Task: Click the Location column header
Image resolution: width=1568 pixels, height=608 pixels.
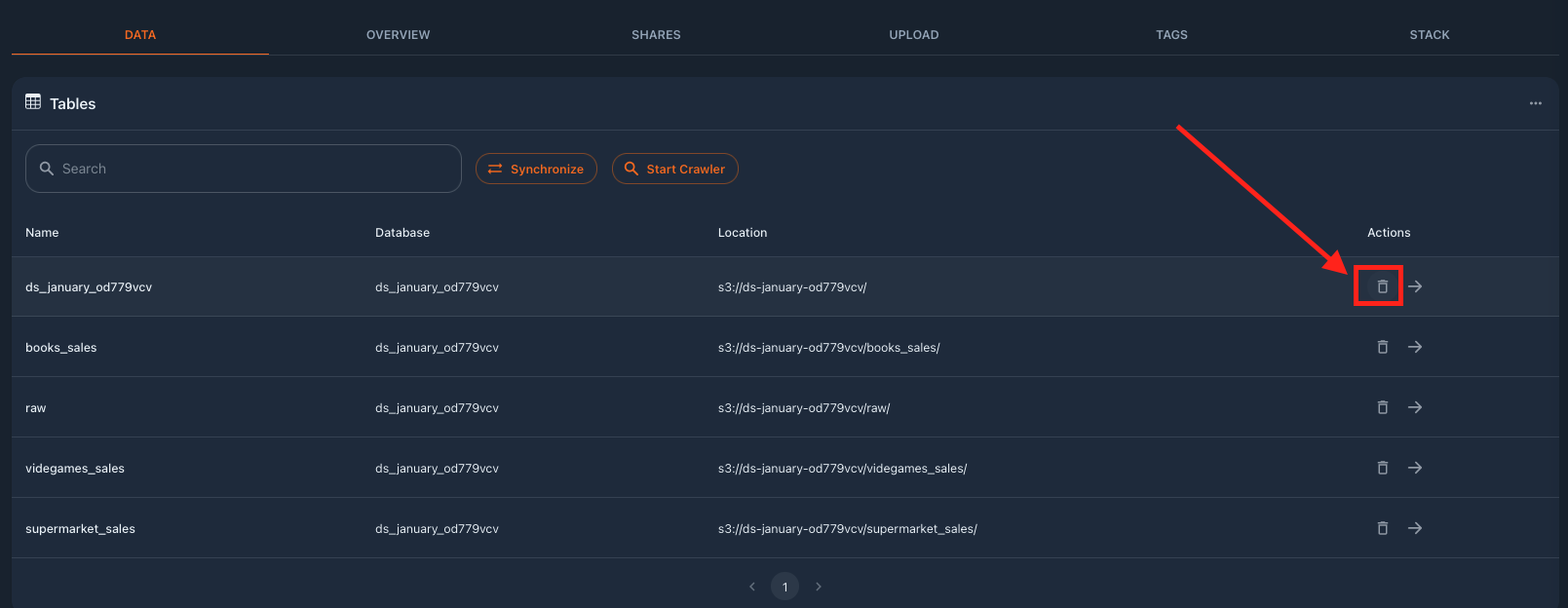Action: tap(743, 233)
